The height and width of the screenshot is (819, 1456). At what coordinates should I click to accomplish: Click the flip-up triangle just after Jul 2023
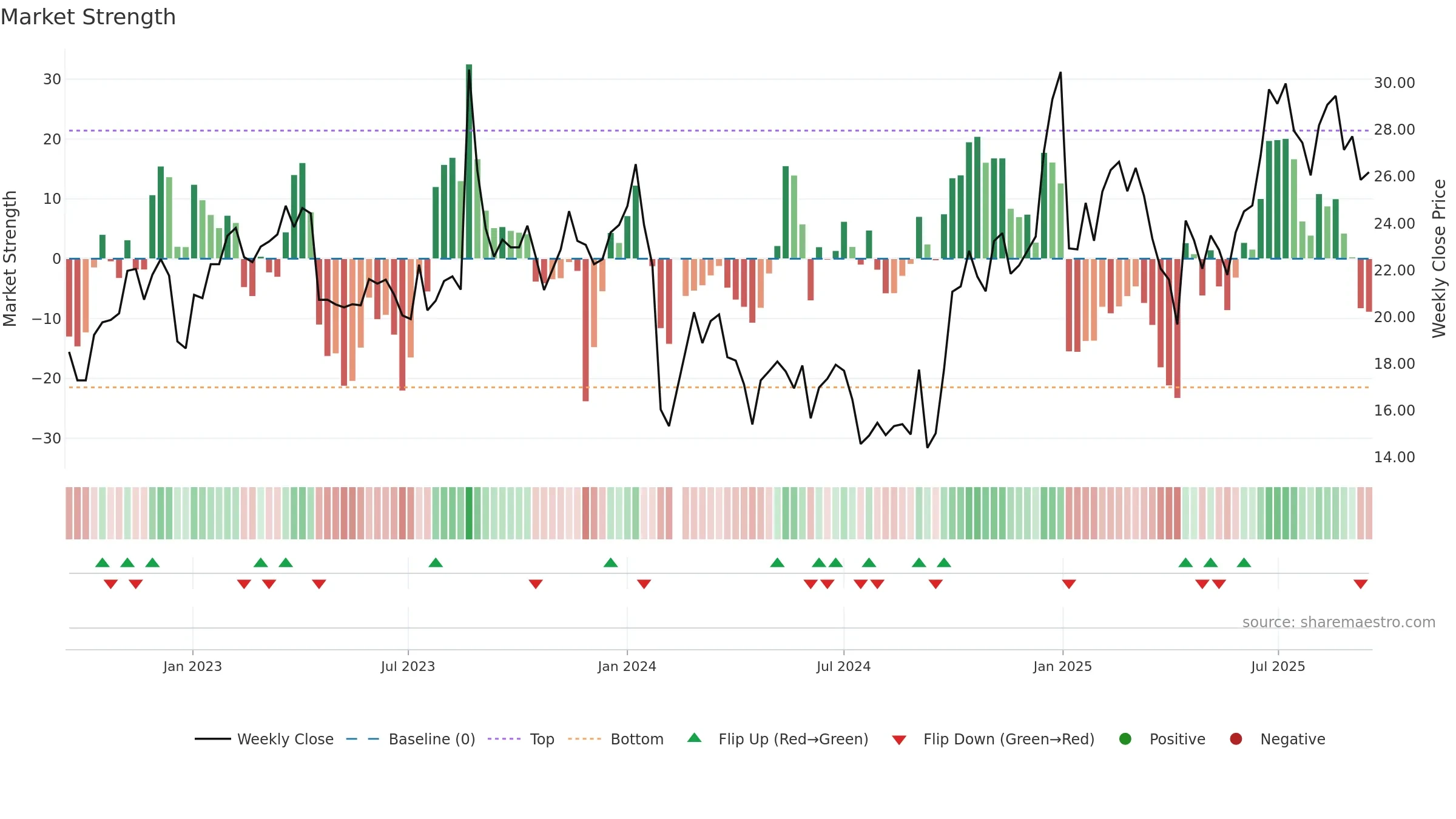click(436, 562)
